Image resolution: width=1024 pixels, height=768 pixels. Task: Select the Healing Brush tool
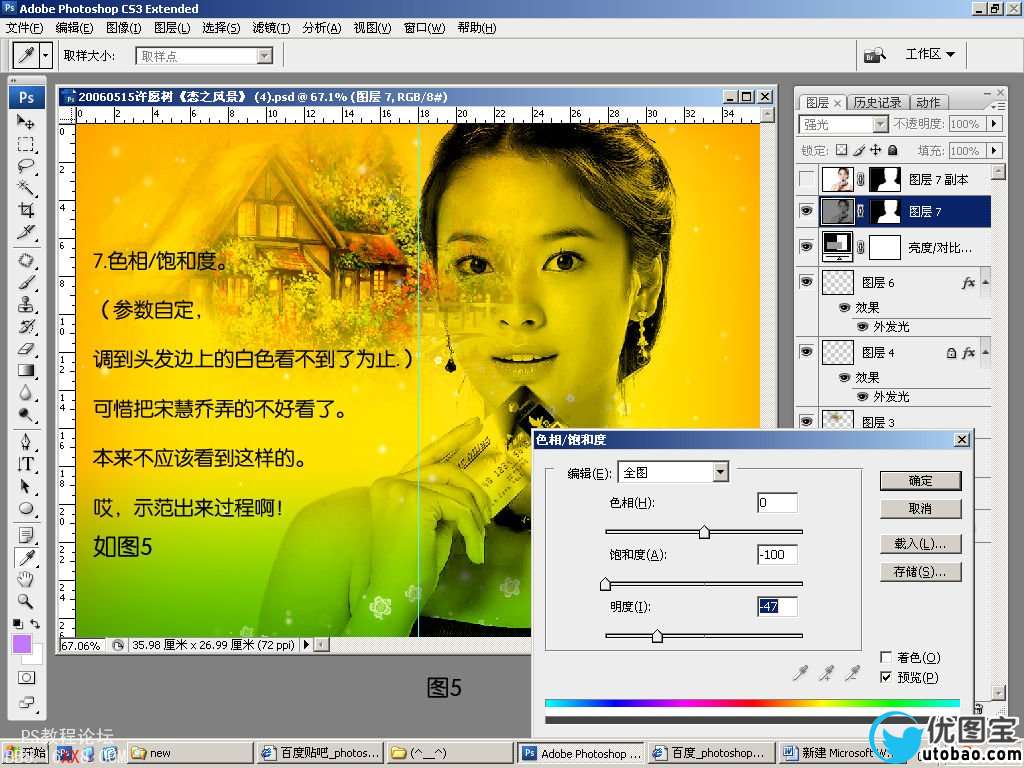[x=25, y=260]
